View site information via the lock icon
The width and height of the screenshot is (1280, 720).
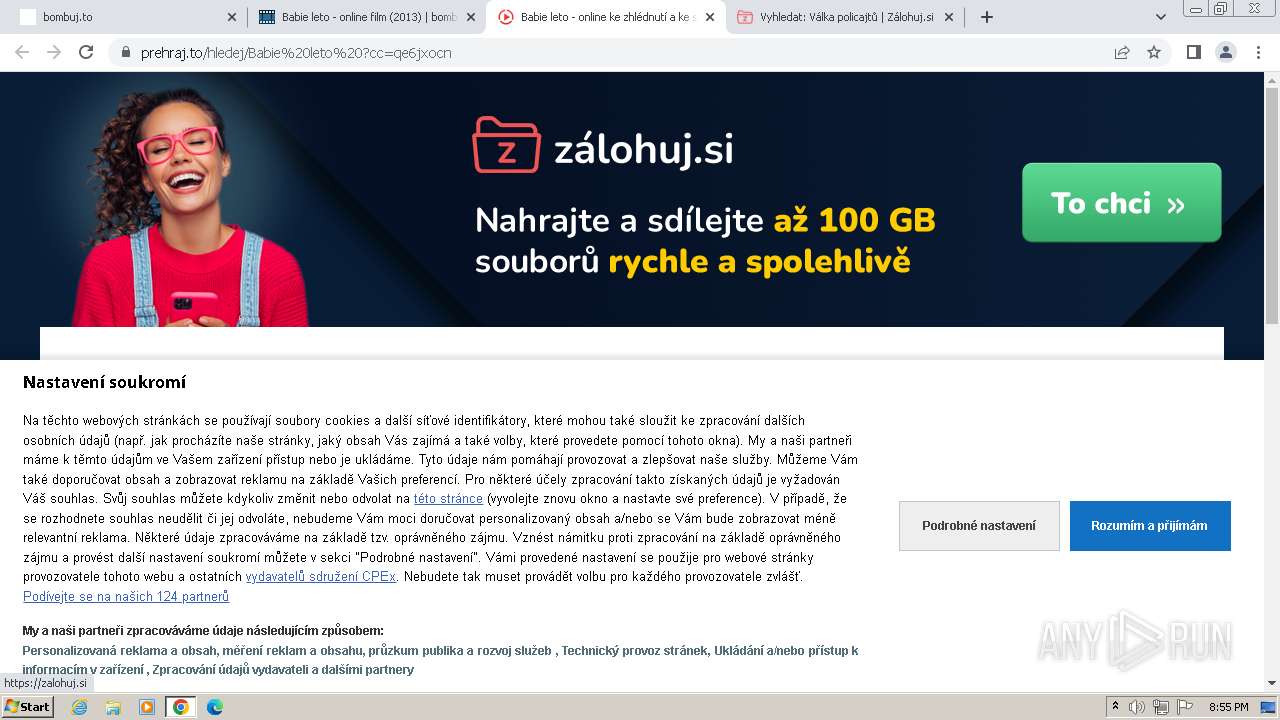[x=126, y=52]
